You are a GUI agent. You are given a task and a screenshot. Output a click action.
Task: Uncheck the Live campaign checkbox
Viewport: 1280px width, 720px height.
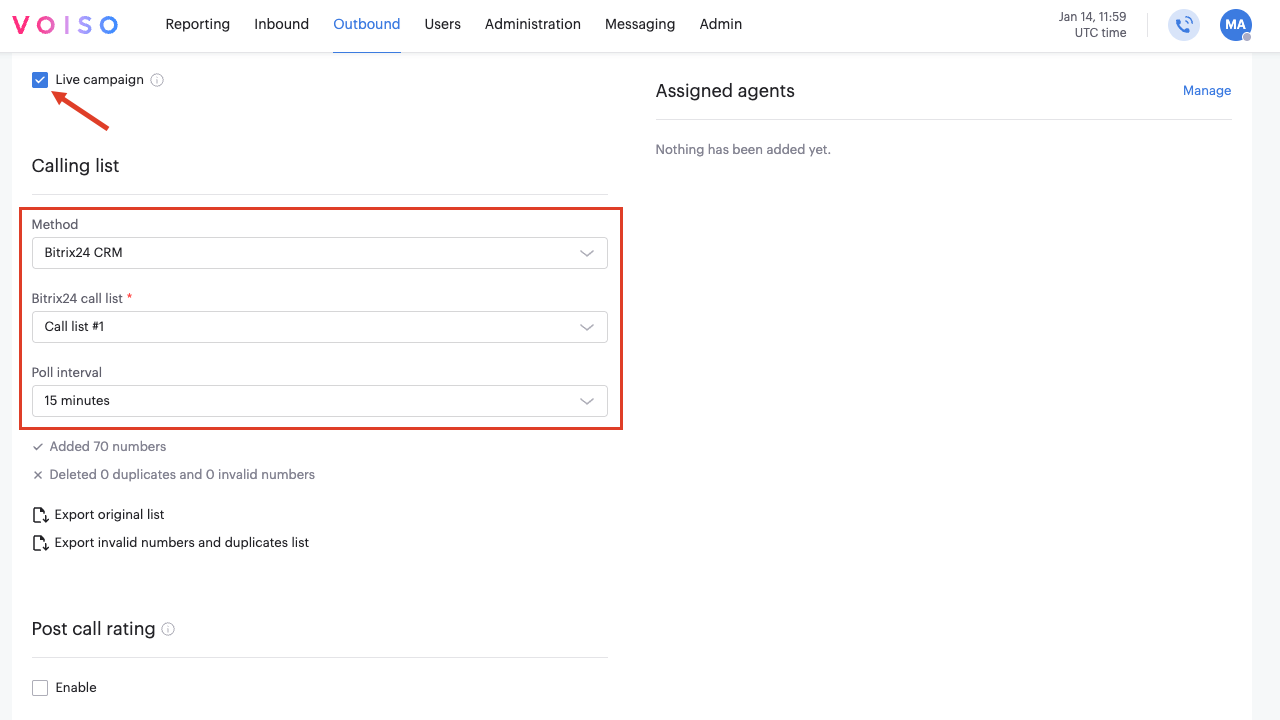pos(39,79)
